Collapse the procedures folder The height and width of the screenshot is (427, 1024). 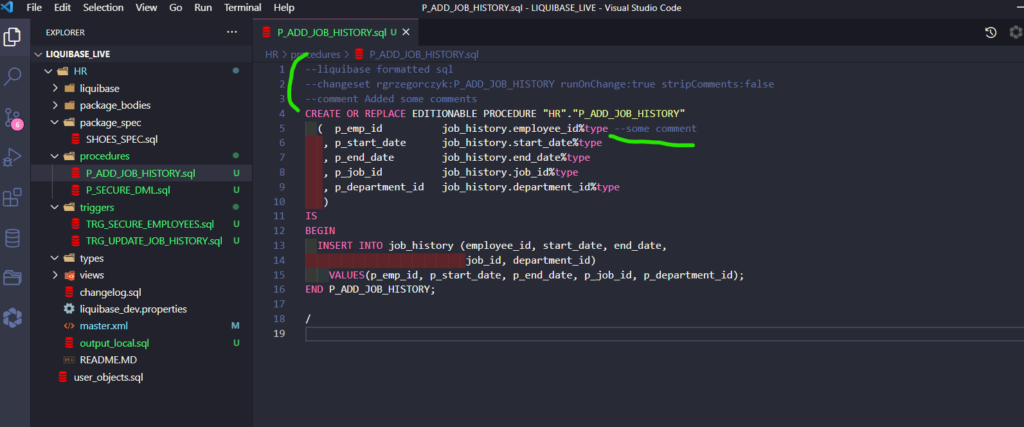click(x=142, y=156)
